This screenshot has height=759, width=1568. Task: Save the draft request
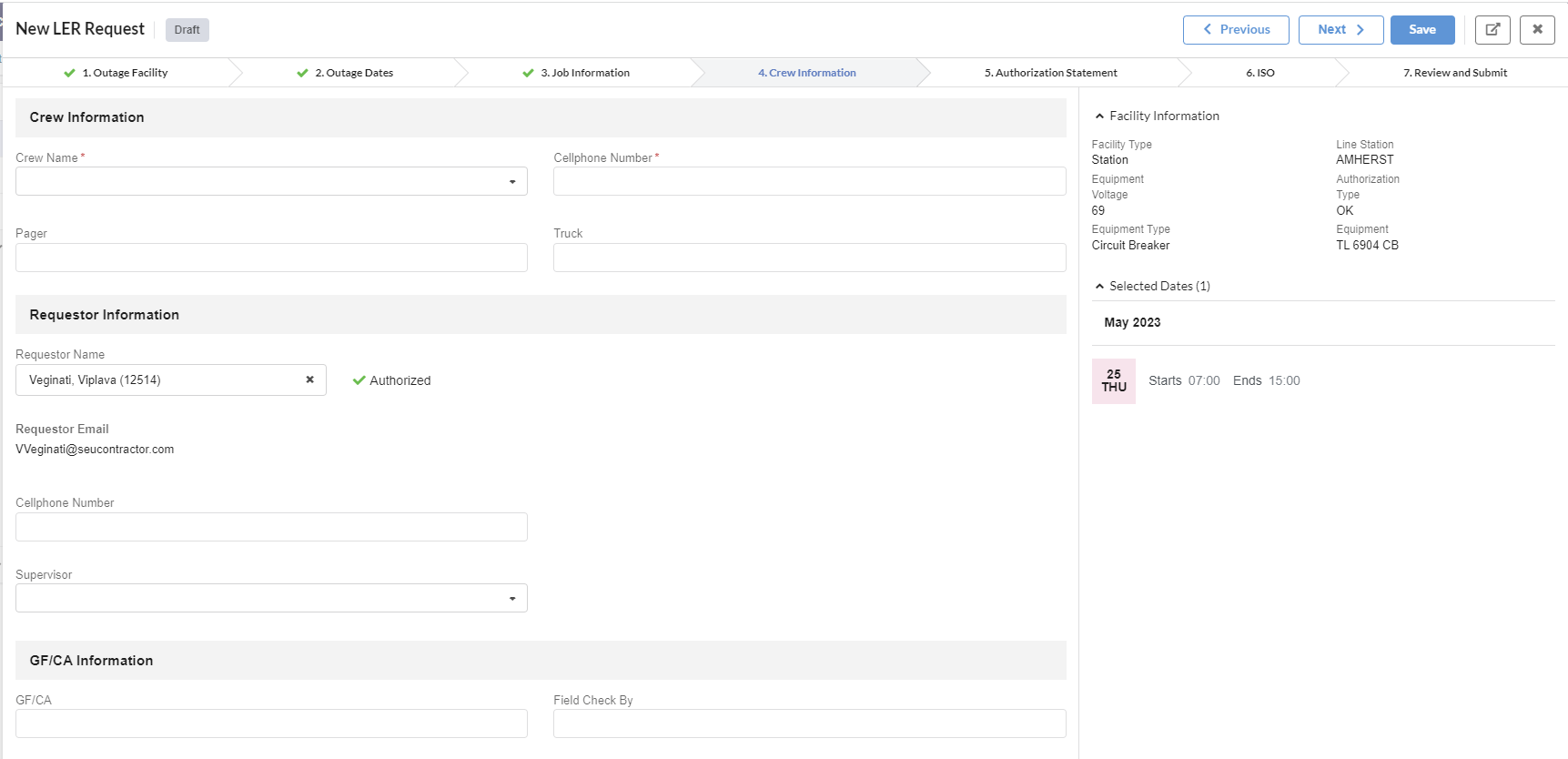coord(1421,30)
